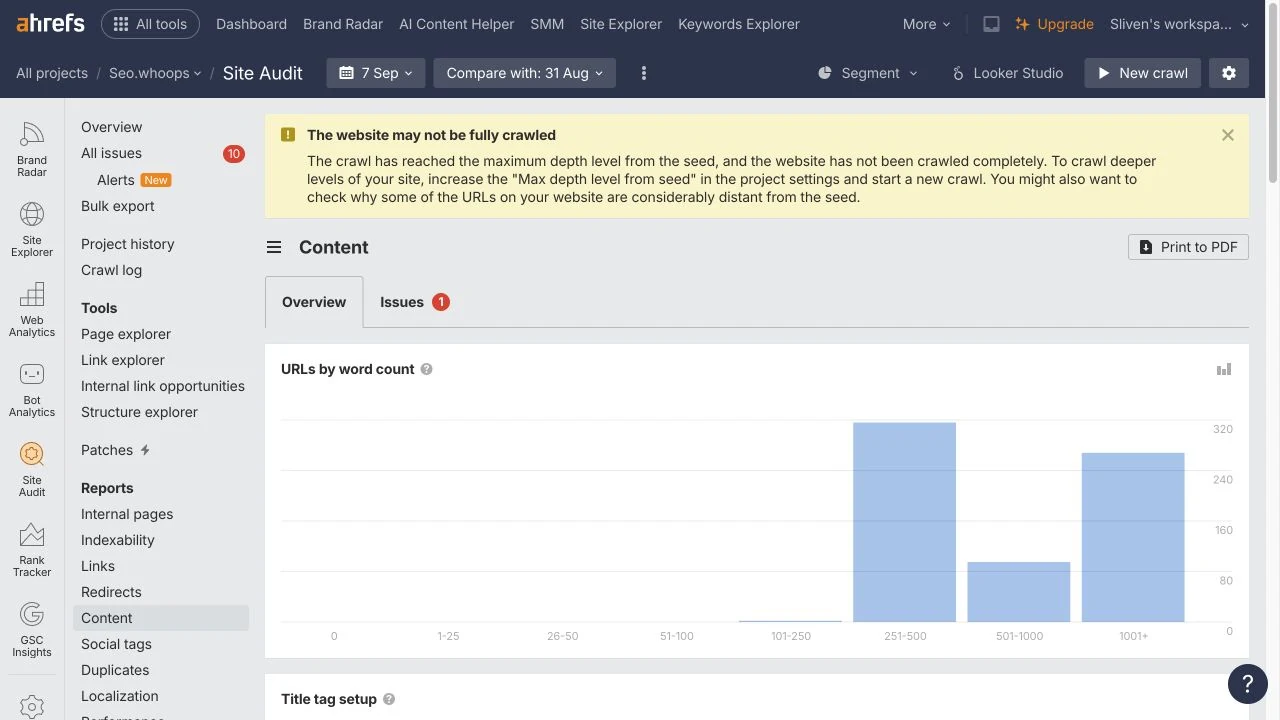Open Patches in the side menu

(107, 450)
